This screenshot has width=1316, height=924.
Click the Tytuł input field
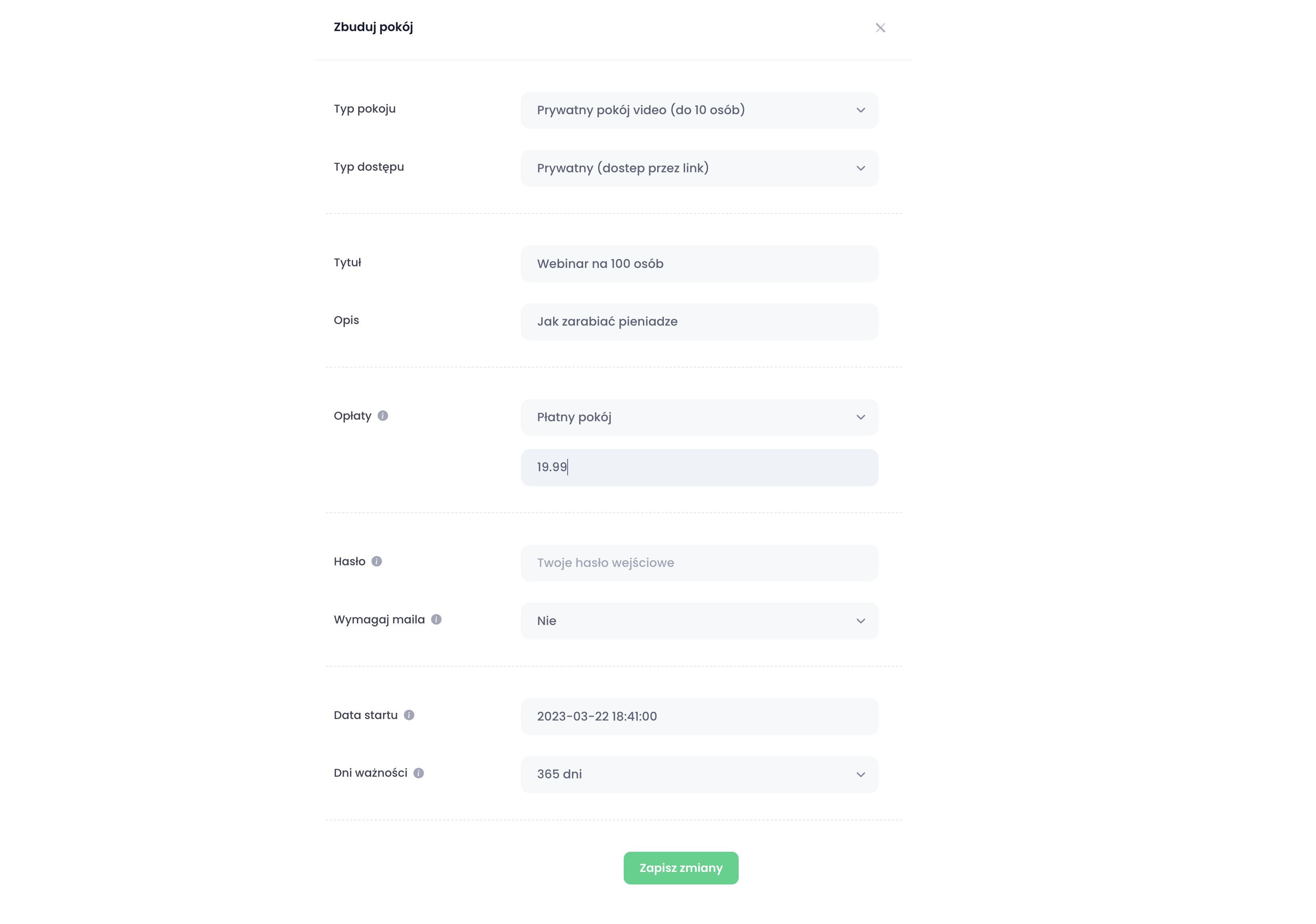click(699, 263)
